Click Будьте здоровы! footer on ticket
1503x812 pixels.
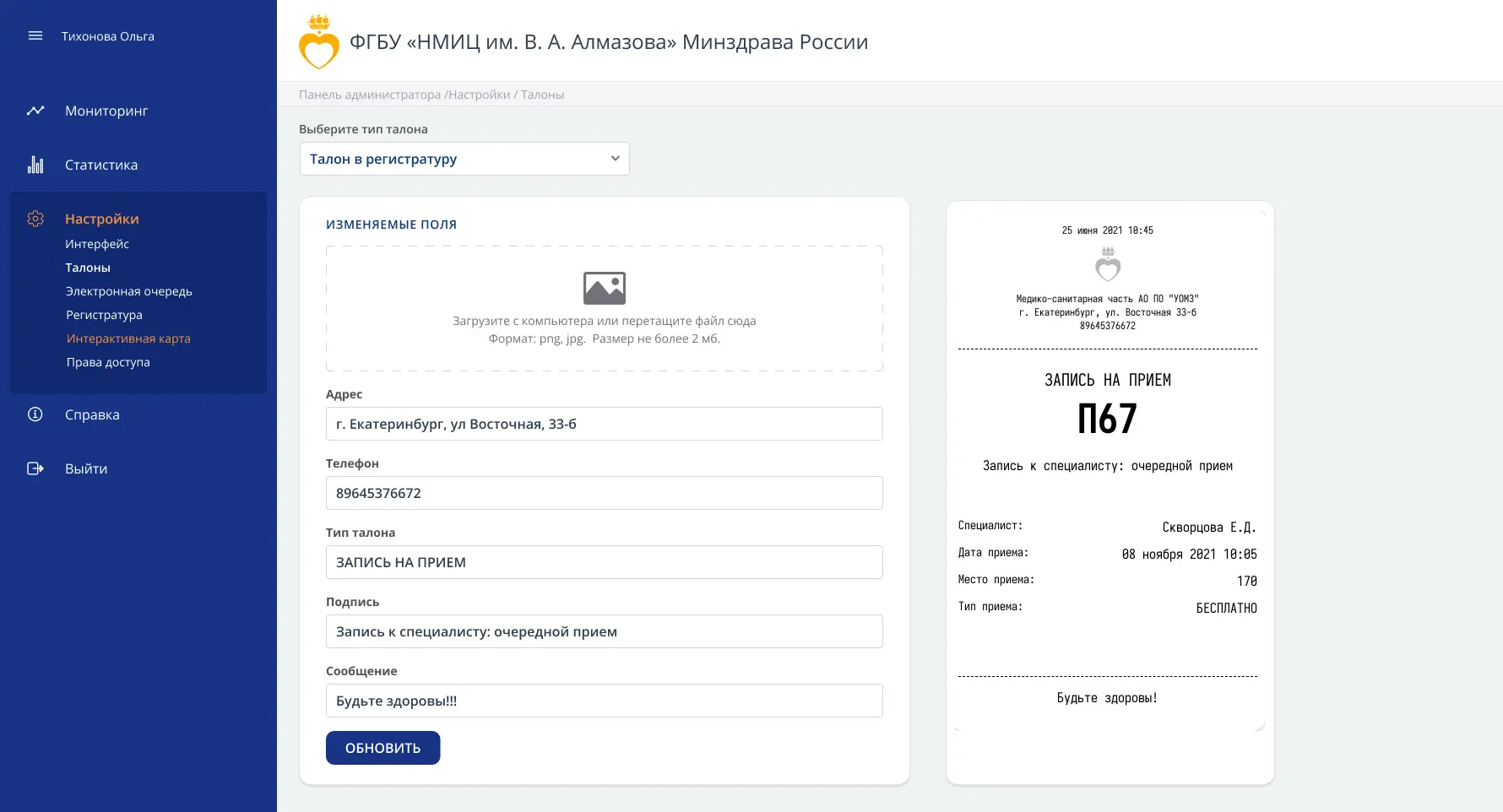click(1107, 698)
